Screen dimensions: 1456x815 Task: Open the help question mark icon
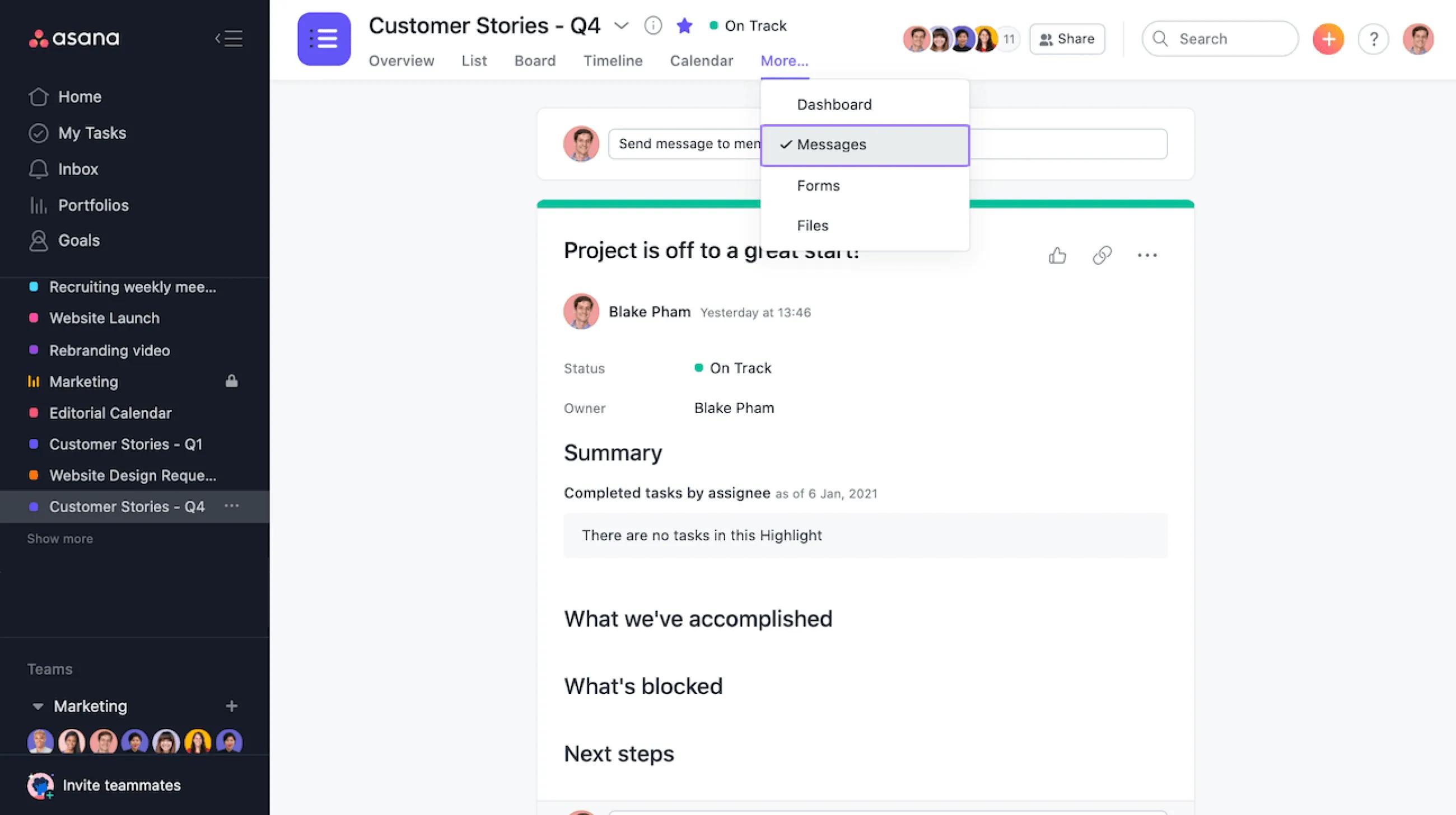[x=1374, y=39]
